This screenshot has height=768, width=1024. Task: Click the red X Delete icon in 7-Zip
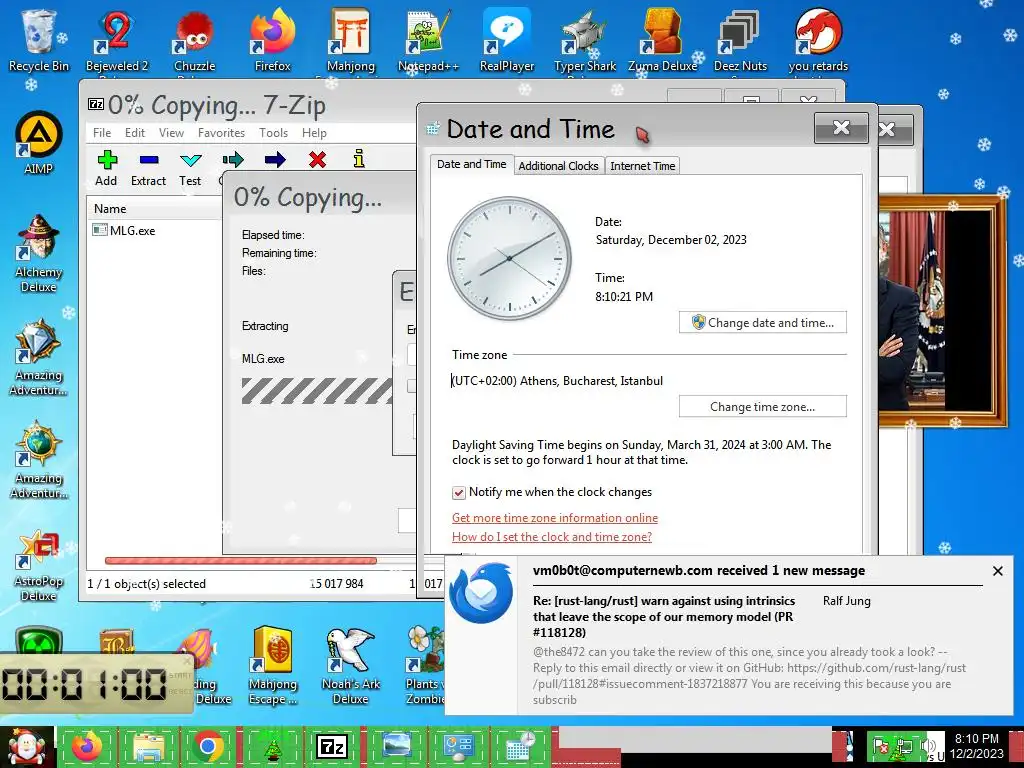coord(317,159)
